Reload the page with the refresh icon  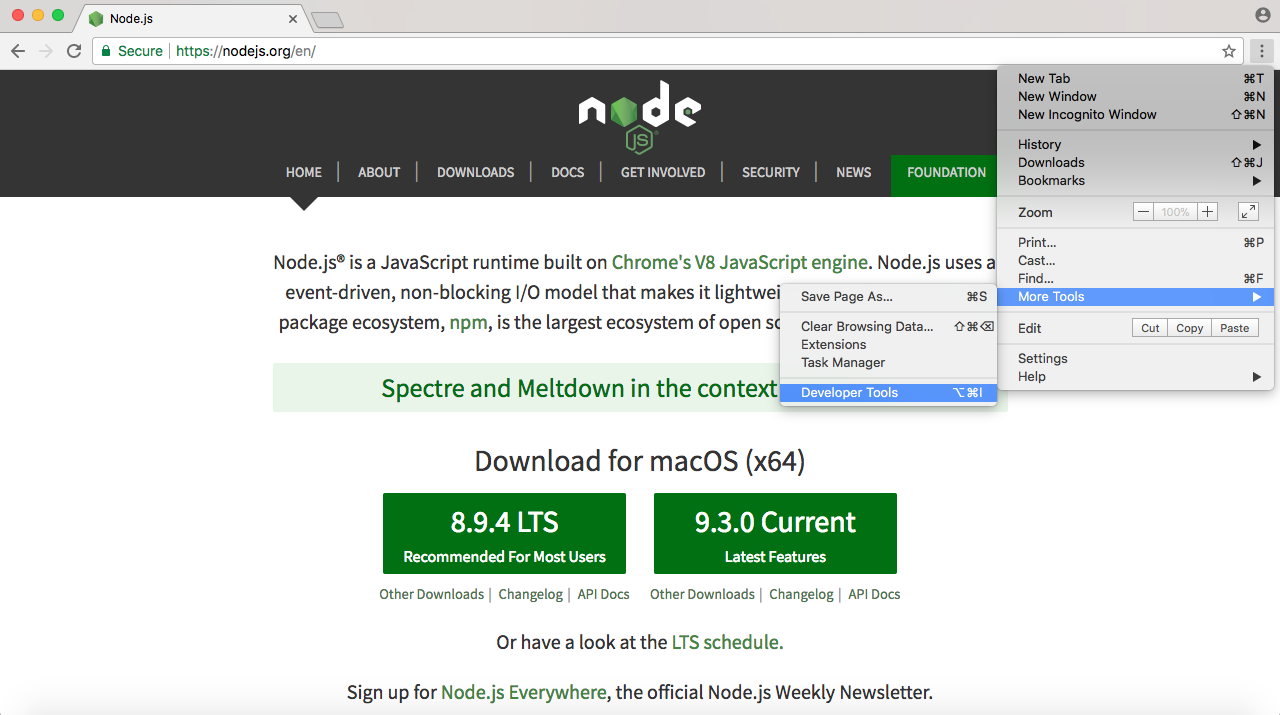point(74,51)
